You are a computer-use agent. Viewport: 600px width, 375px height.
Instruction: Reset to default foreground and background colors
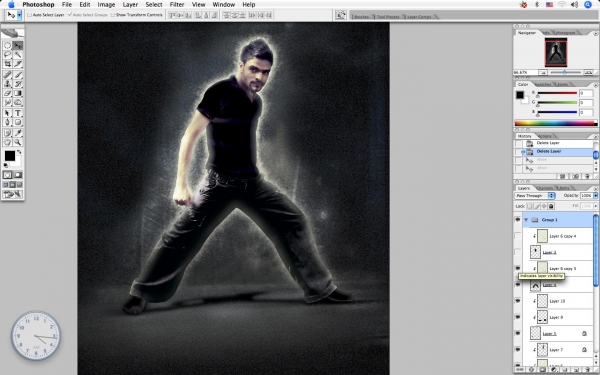pyautogui.click(x=6, y=165)
